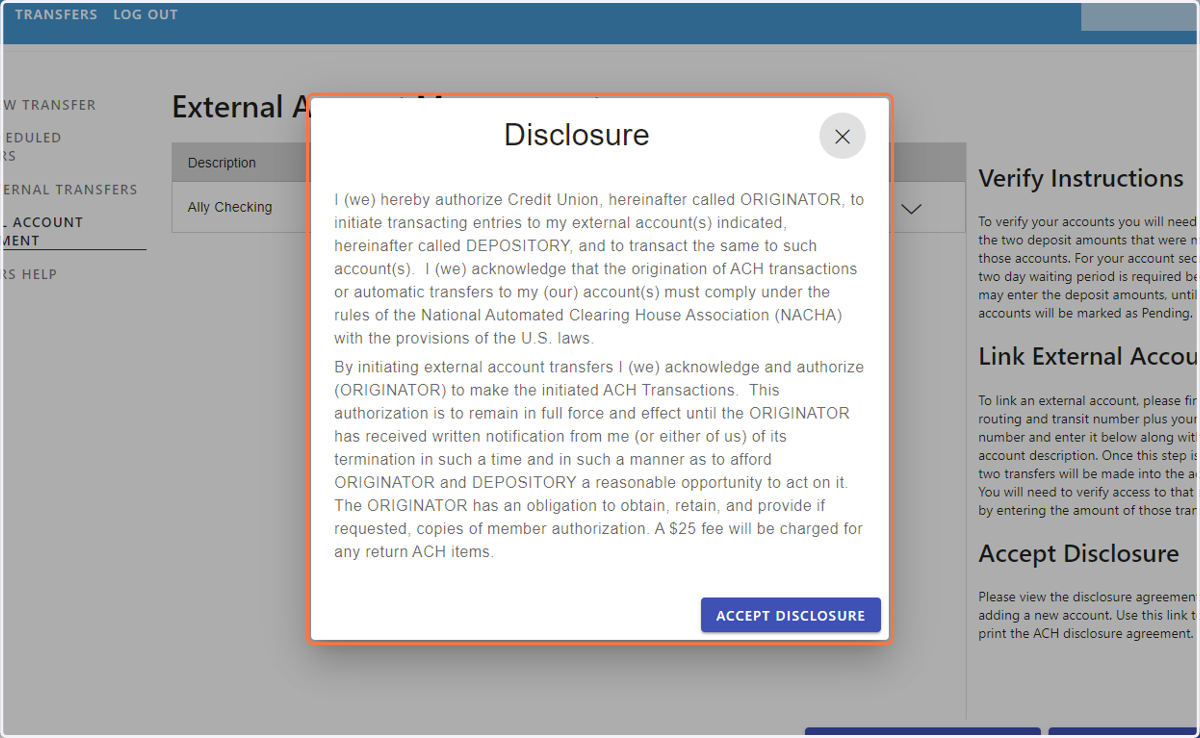Open the Transfers menu in top bar

[x=56, y=15]
